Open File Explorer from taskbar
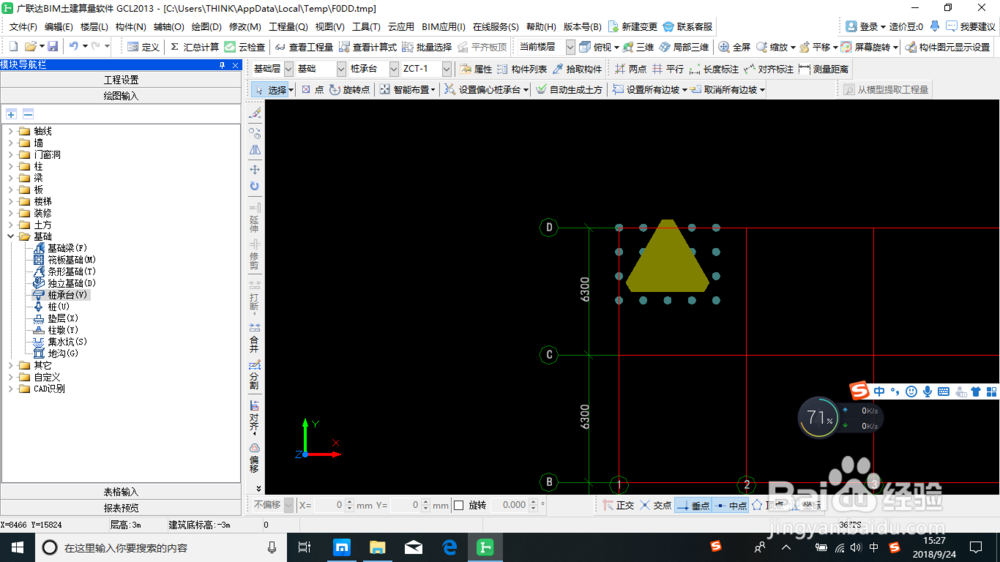The width and height of the screenshot is (1000, 562). coord(378,547)
